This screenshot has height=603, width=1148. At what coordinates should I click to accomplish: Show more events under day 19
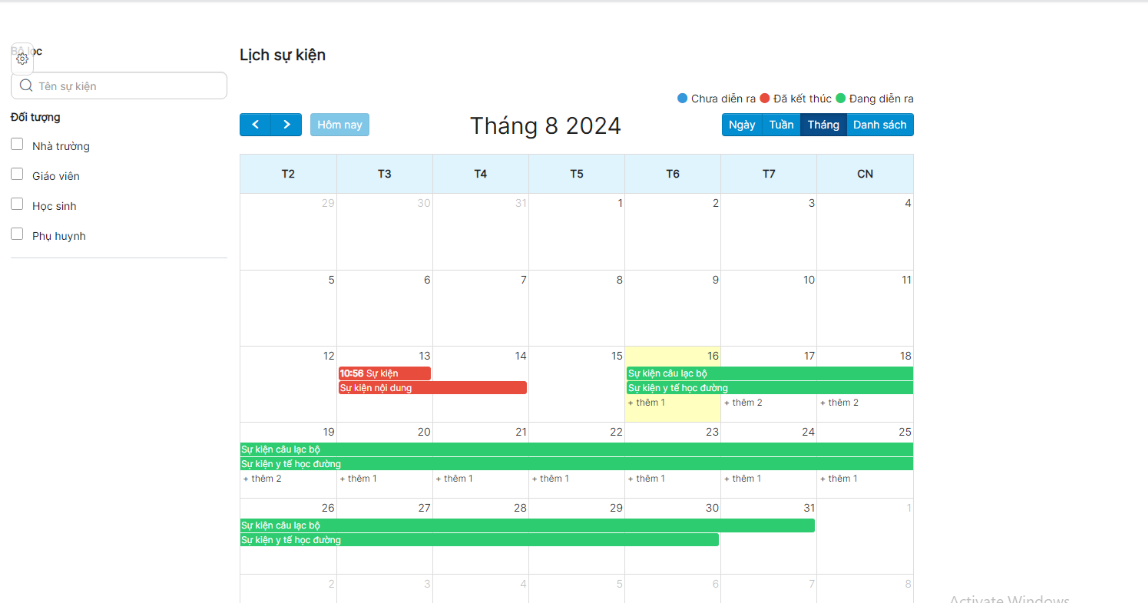[x=262, y=479]
